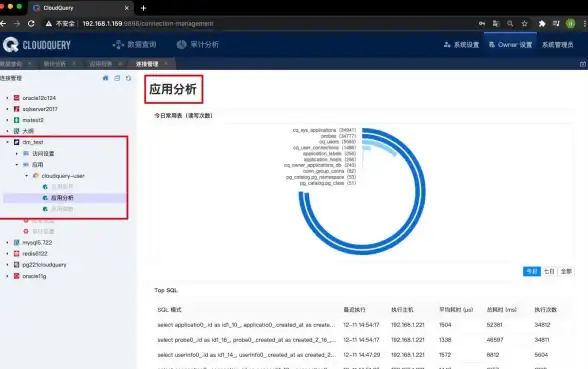Open a new browser tab with plus button
The height and width of the screenshot is (369, 588).
(143, 8)
